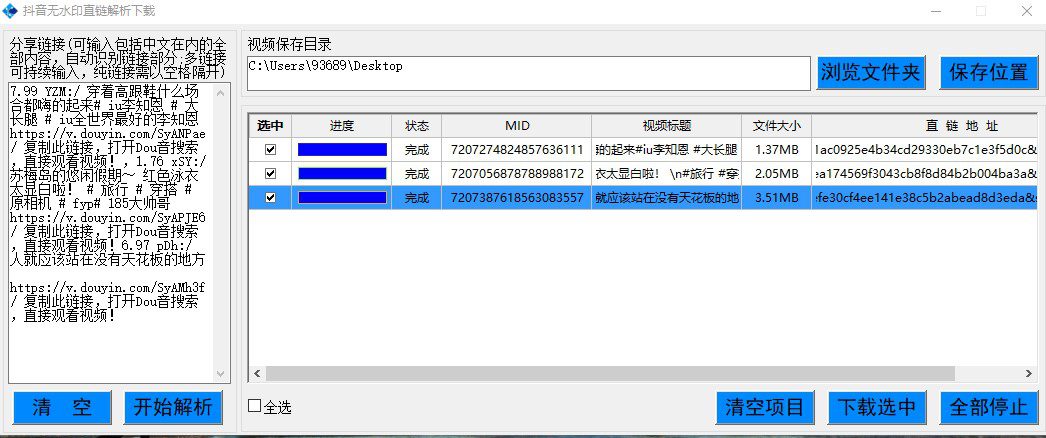Click inside the share link text area
Image resolution: width=1046 pixels, height=438 pixels.
point(113,233)
